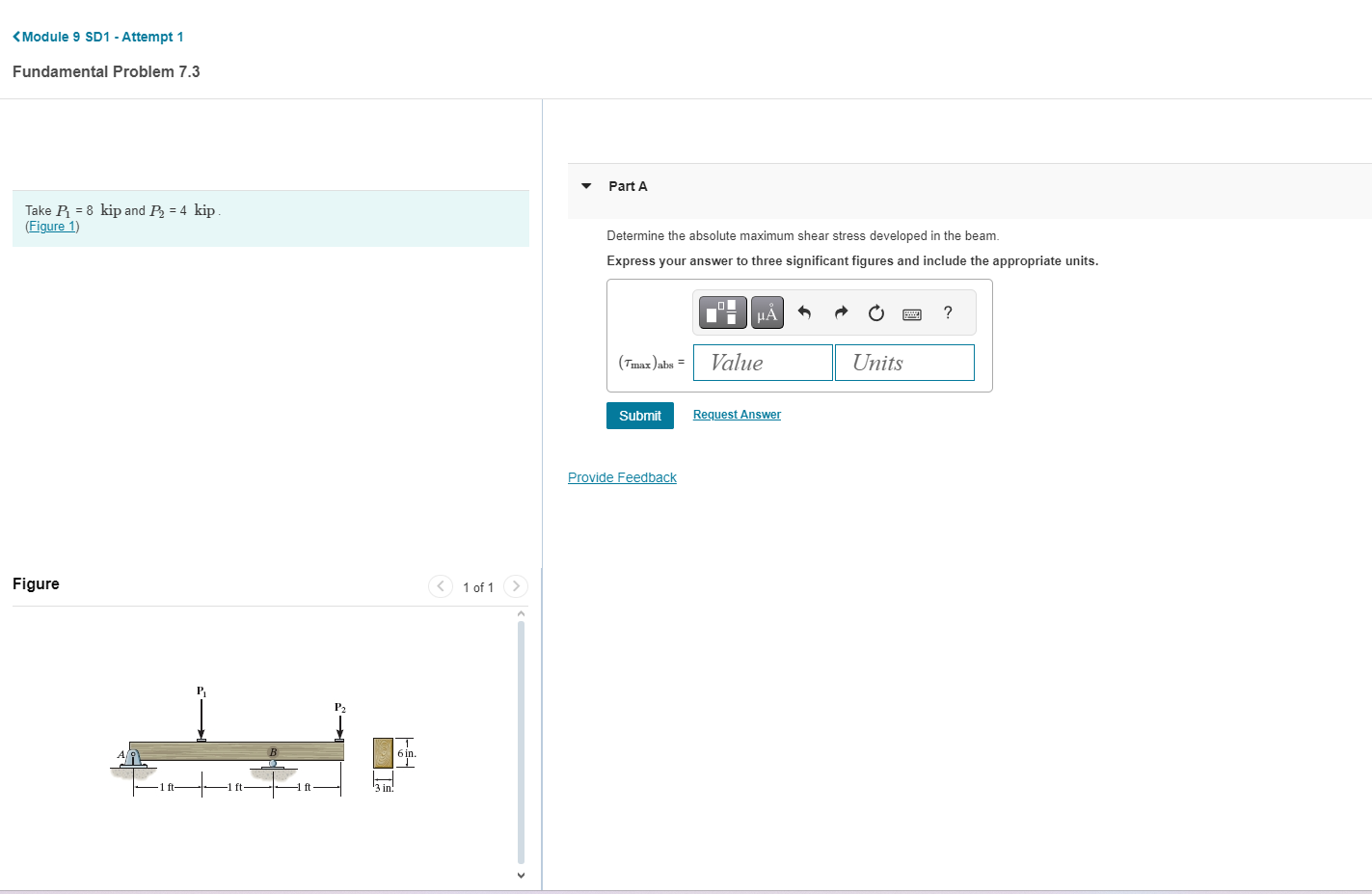Click the redo arrow in answer toolbar
The image size is (1372, 894).
click(840, 312)
